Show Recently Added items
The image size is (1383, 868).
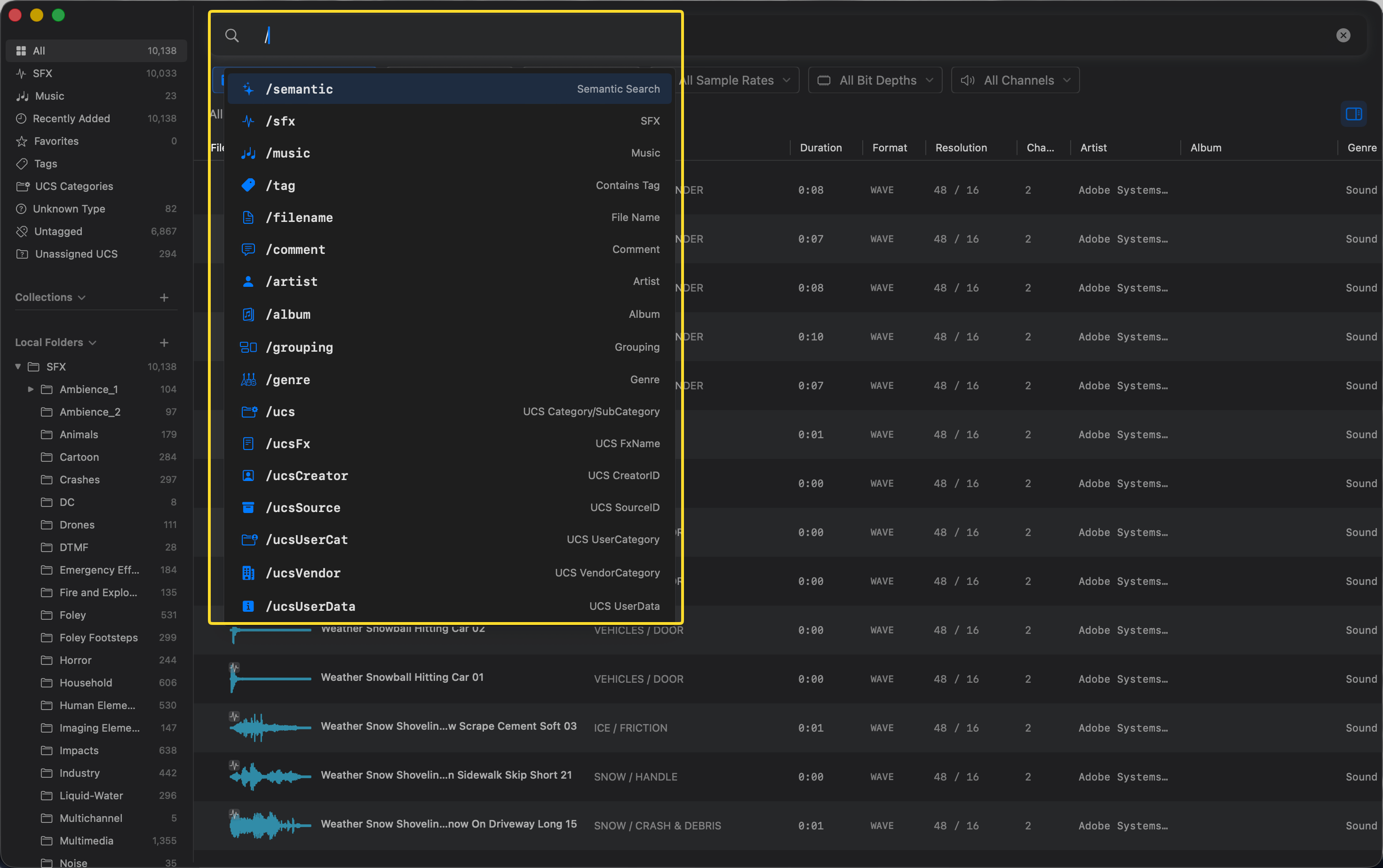click(x=96, y=118)
